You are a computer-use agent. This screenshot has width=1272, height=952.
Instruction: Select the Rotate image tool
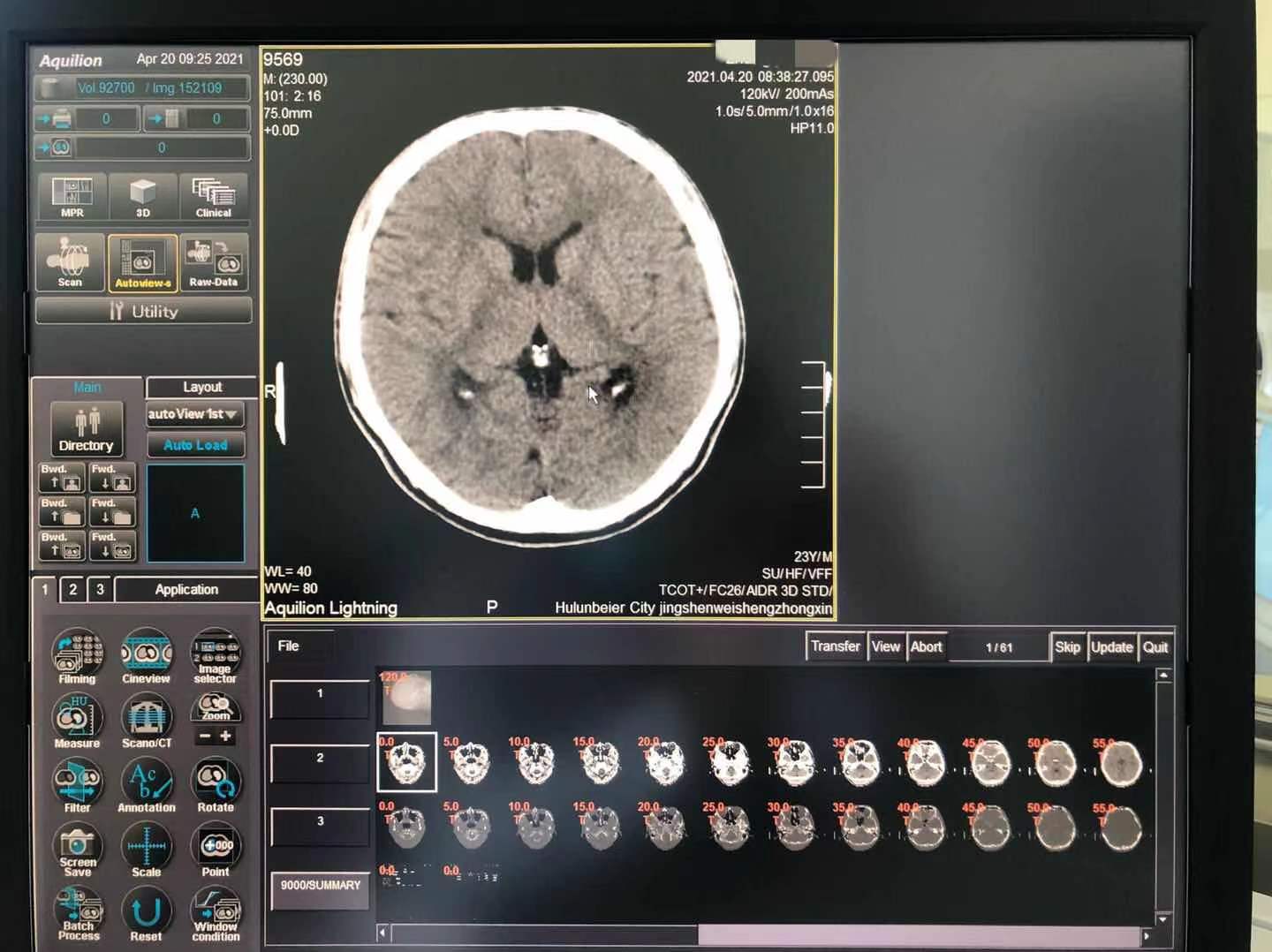click(216, 784)
